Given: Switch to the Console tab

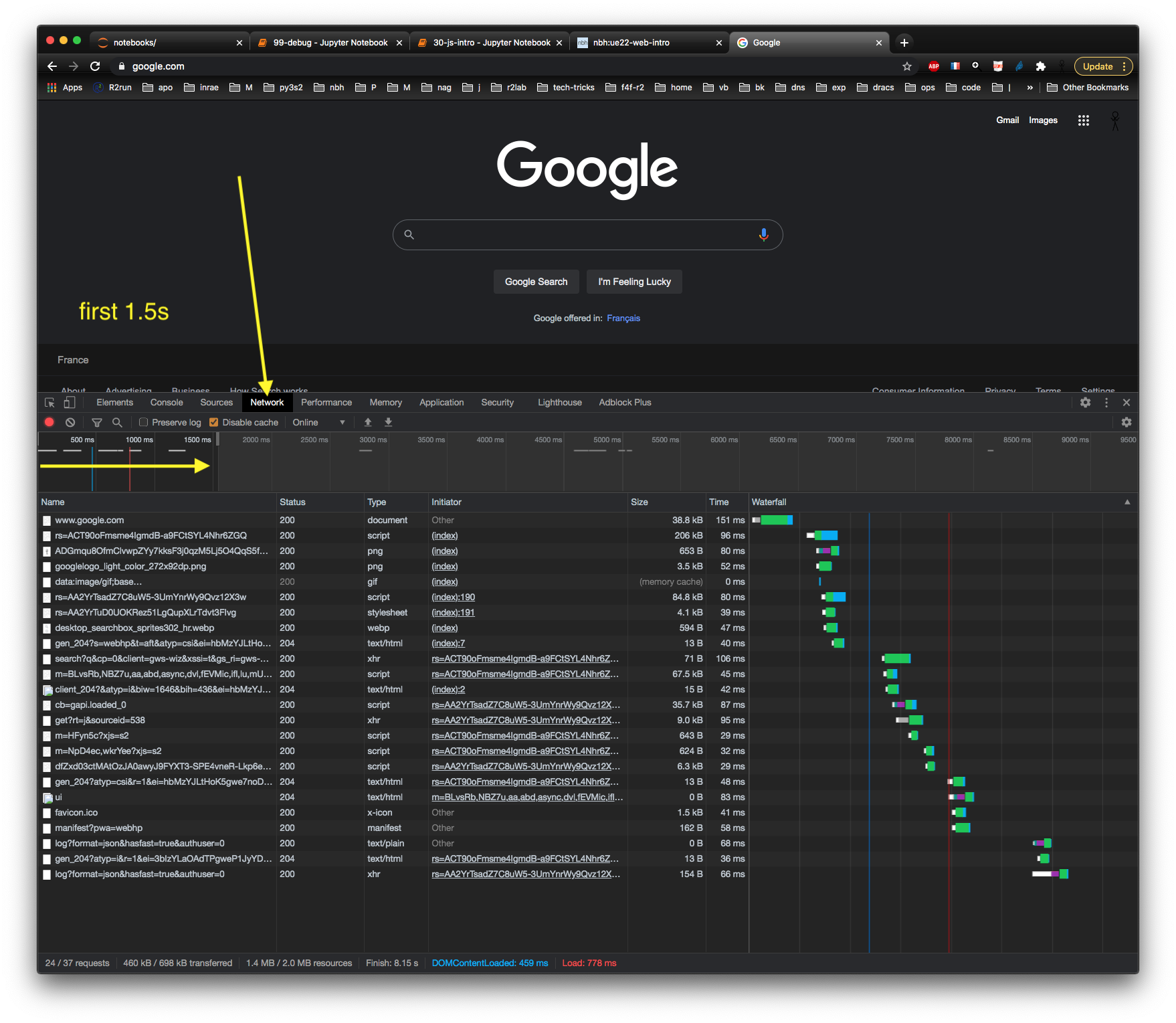Looking at the screenshot, I should click(x=167, y=402).
